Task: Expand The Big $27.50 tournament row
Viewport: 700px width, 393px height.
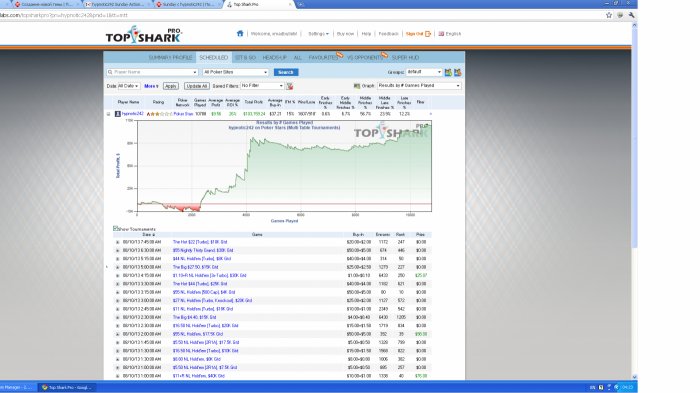Action: (117, 267)
